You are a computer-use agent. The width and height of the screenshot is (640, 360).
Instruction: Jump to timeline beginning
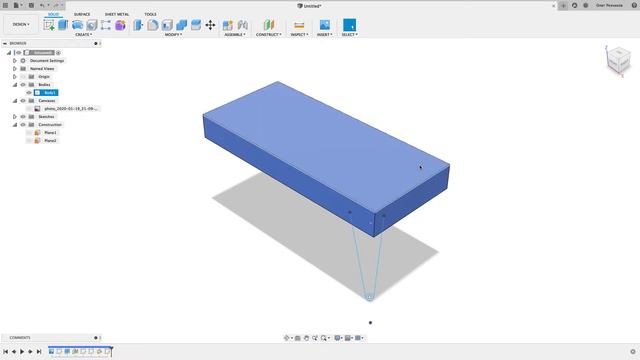pos(6,351)
